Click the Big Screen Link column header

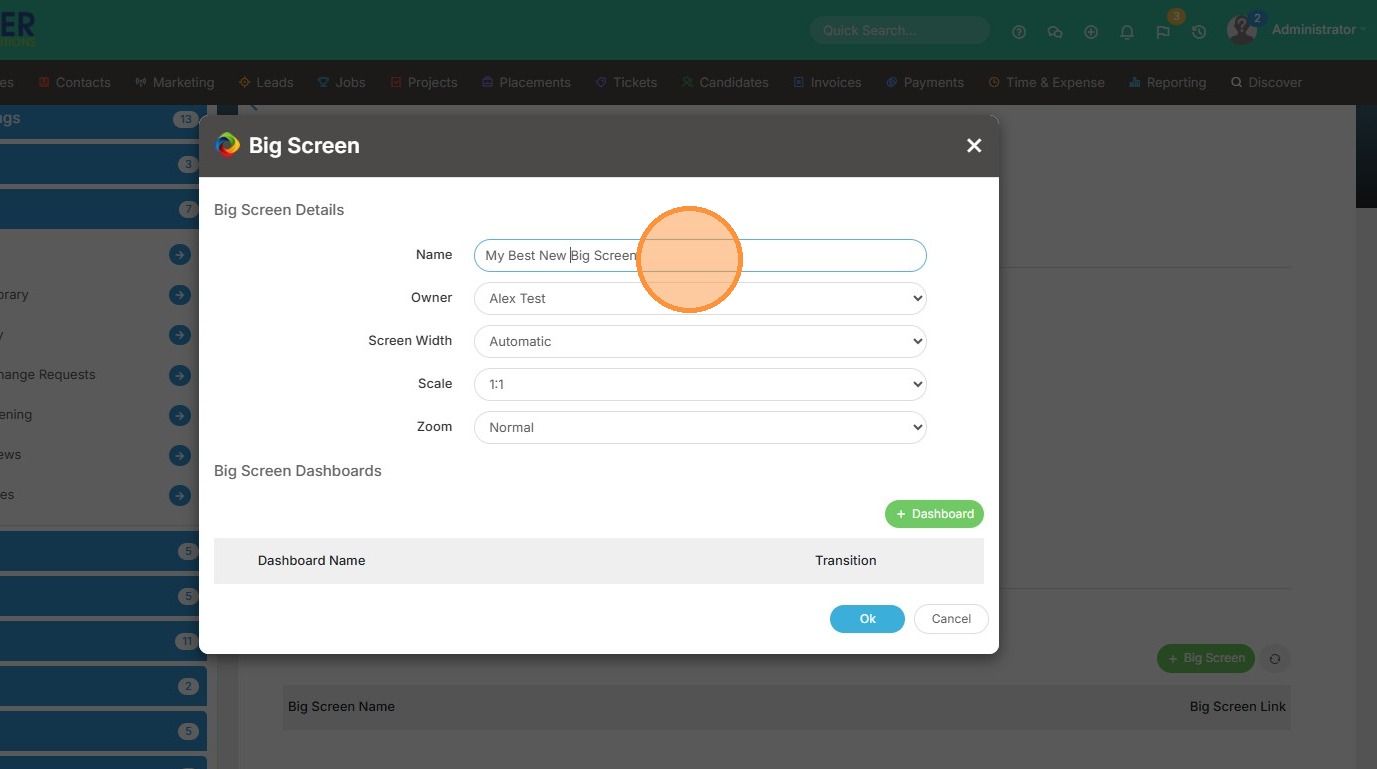(1238, 706)
